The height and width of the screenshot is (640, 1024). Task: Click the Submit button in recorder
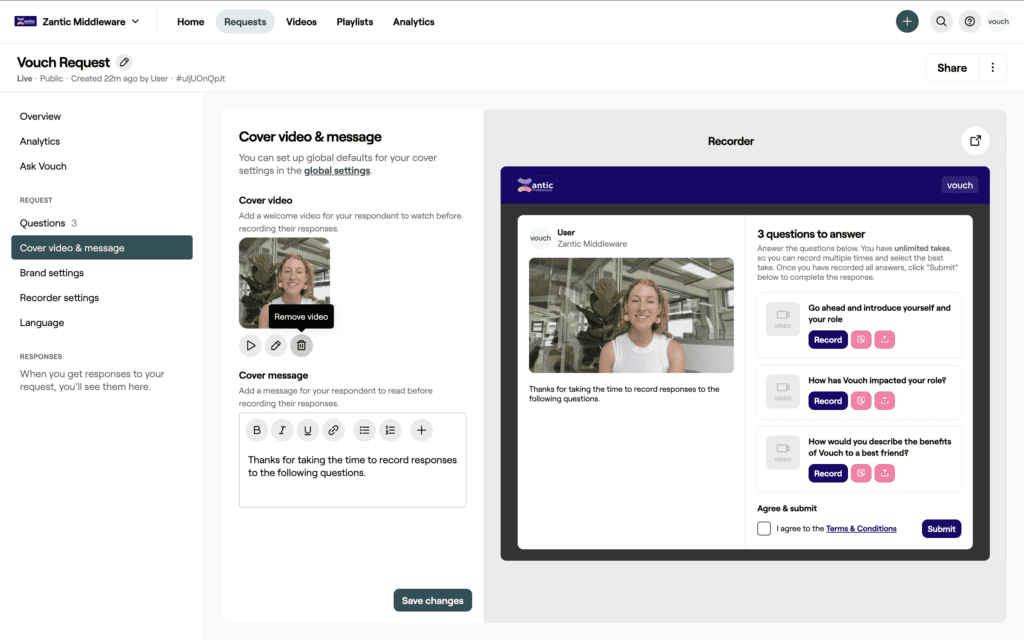coord(941,529)
